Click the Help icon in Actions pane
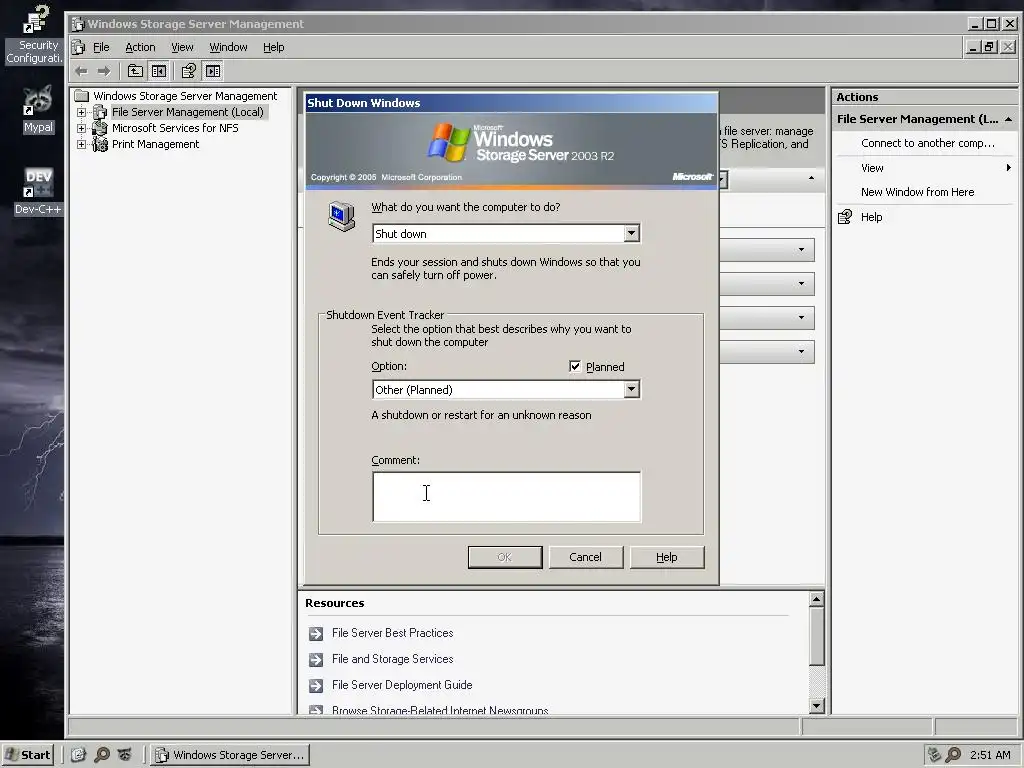Image resolution: width=1024 pixels, height=768 pixels. pos(845,217)
